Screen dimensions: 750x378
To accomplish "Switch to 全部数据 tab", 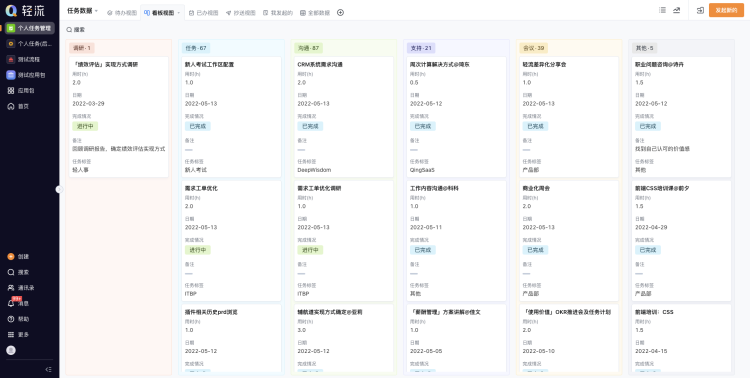I will pyautogui.click(x=315, y=13).
